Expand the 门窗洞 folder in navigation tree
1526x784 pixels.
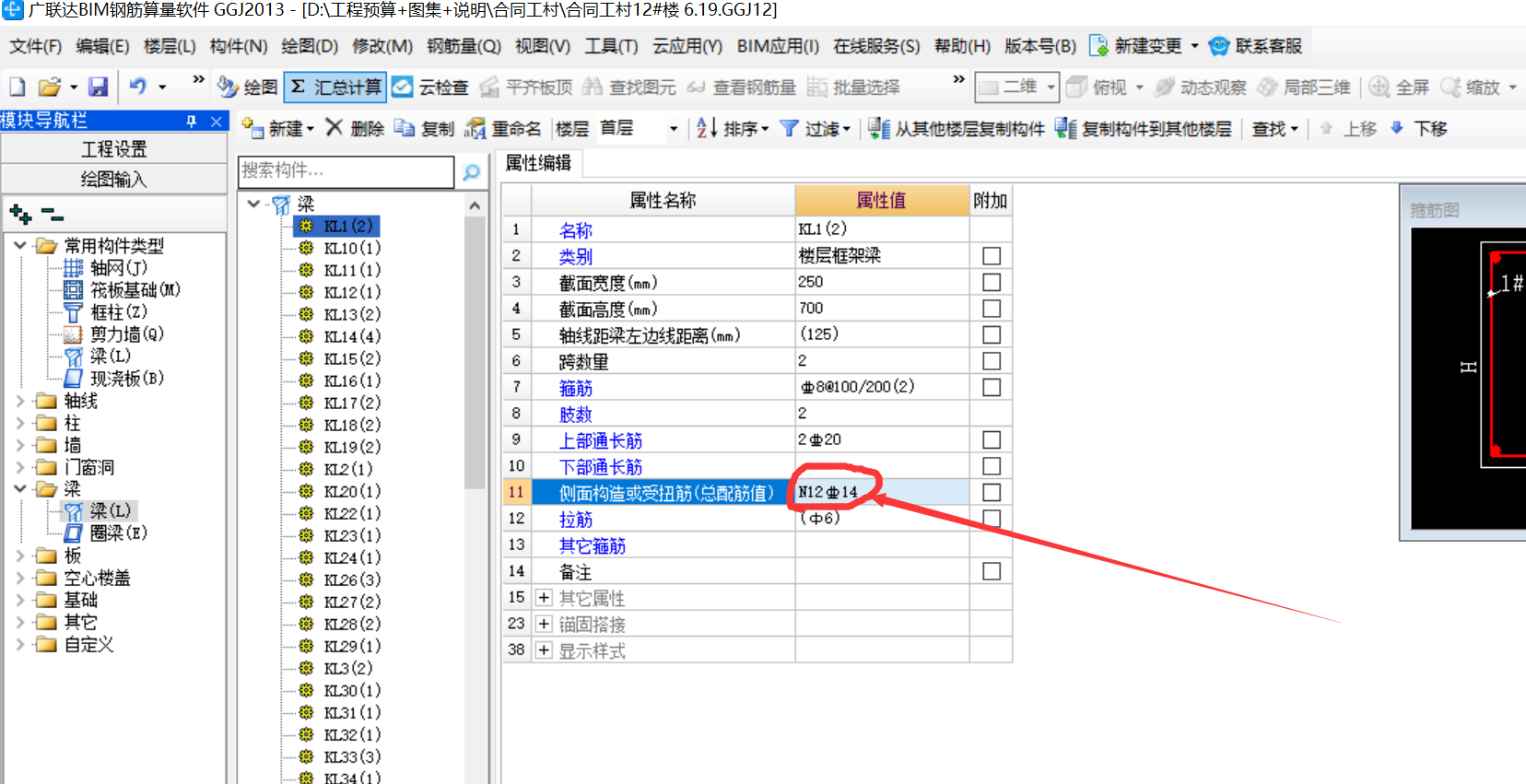pos(20,467)
